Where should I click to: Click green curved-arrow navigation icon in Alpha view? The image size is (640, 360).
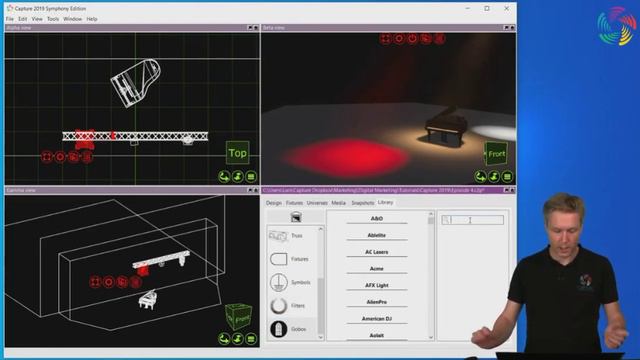point(224,177)
